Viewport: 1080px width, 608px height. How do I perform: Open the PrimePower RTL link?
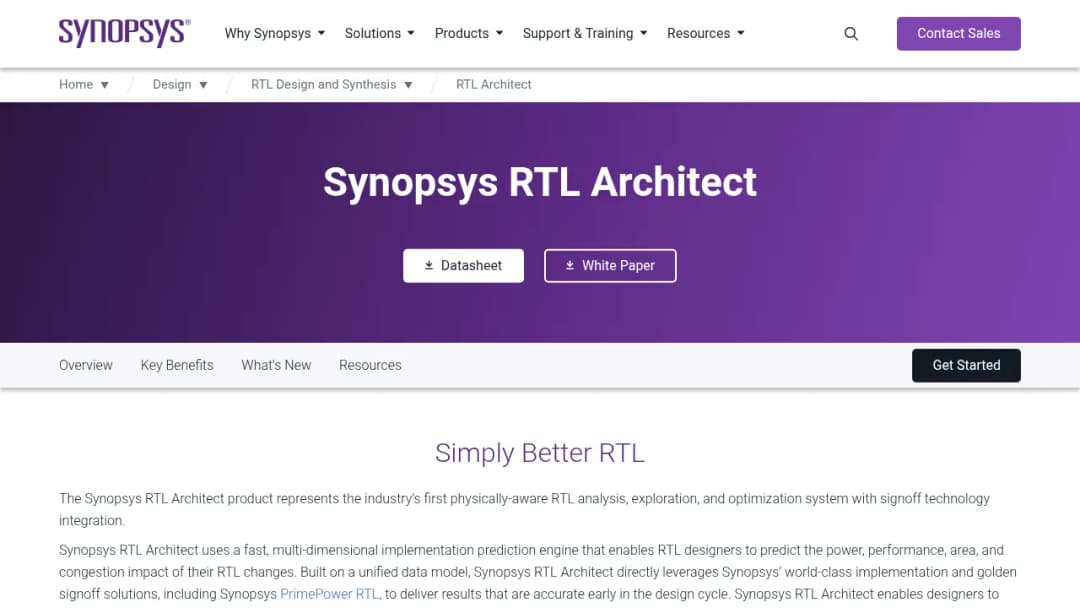pos(329,594)
